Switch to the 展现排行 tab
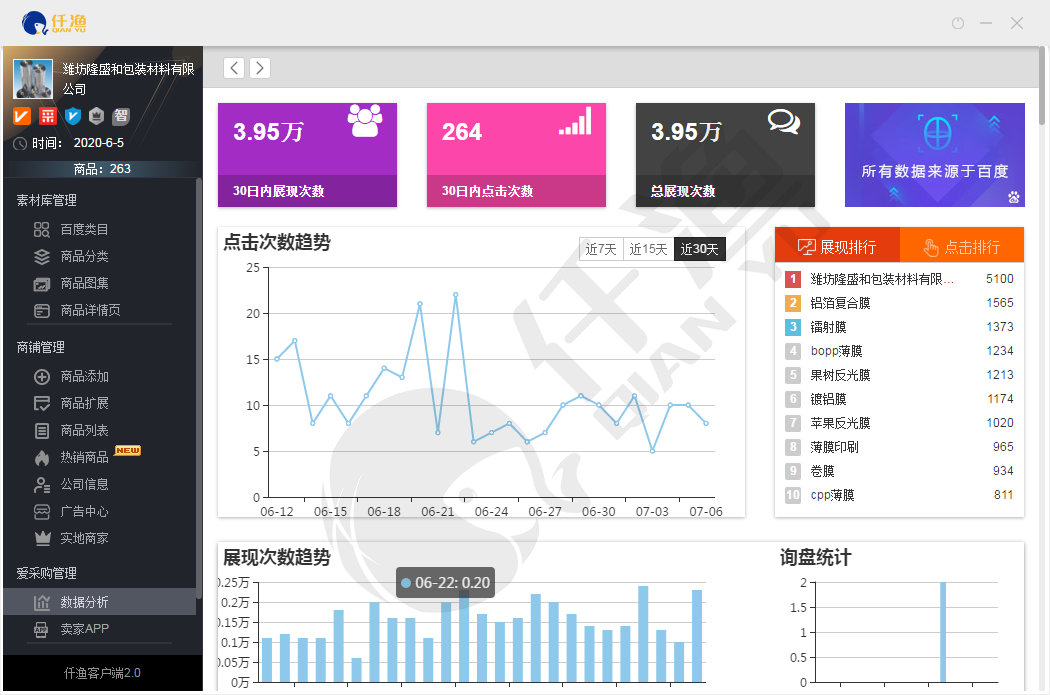The image size is (1050, 695). click(837, 246)
